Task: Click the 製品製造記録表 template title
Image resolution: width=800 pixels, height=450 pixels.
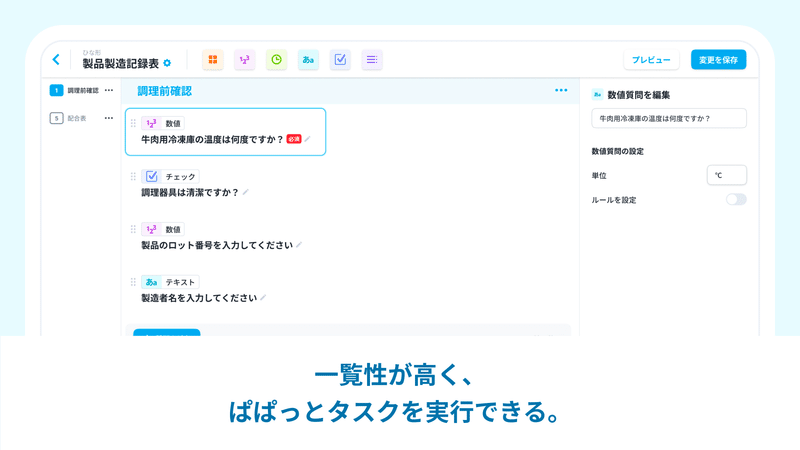Action: click(121, 64)
